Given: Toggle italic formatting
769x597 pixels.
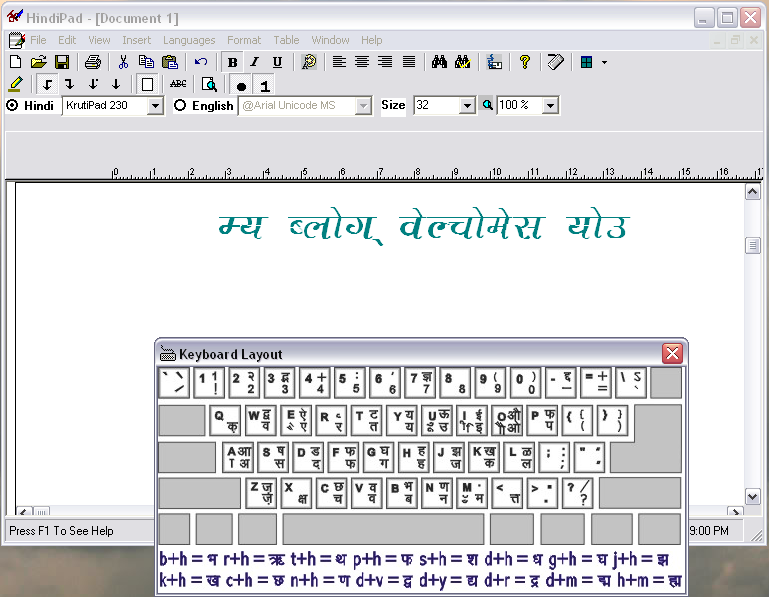Looking at the screenshot, I should click(255, 62).
